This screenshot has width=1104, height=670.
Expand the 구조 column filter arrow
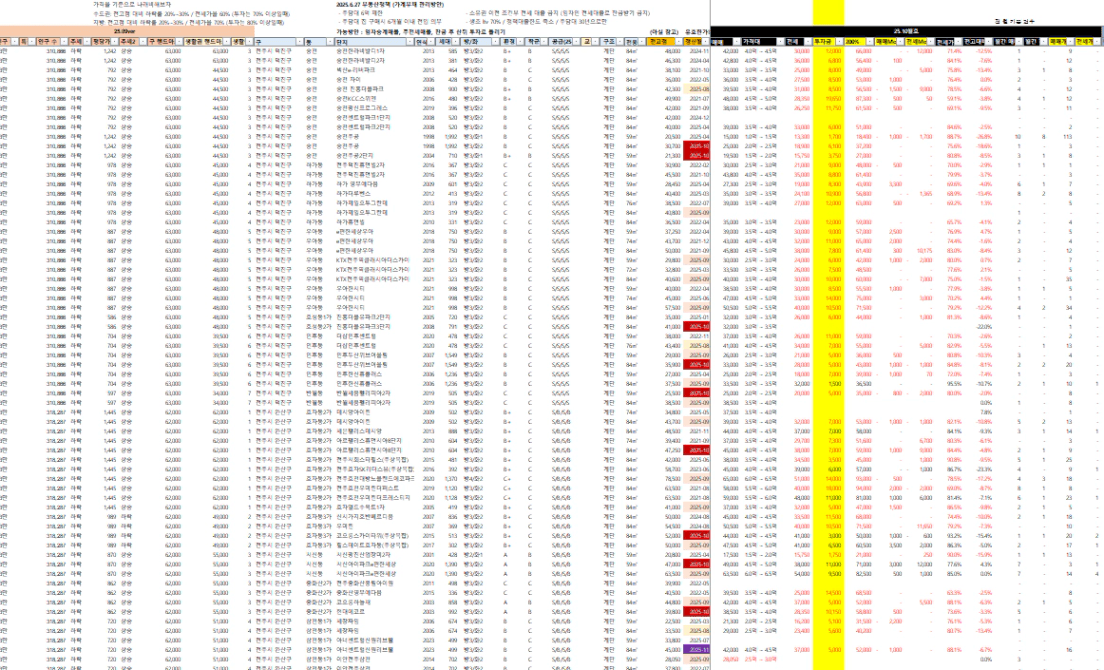tap(620, 42)
